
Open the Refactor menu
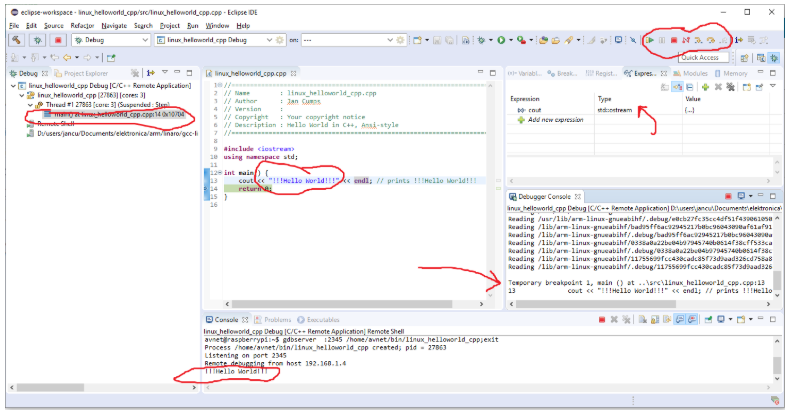point(82,24)
